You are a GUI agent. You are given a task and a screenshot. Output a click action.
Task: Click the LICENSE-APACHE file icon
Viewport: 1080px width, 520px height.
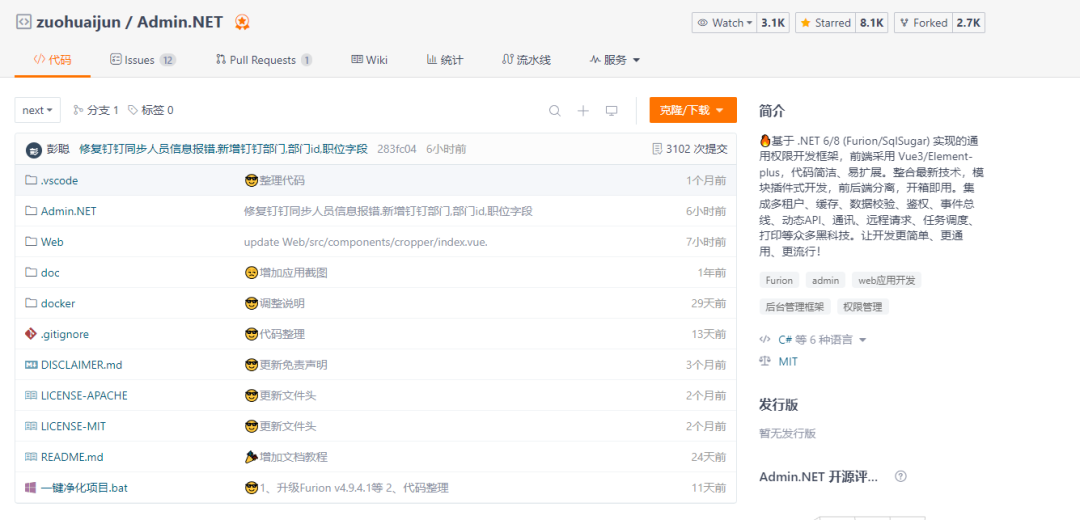pos(30,395)
